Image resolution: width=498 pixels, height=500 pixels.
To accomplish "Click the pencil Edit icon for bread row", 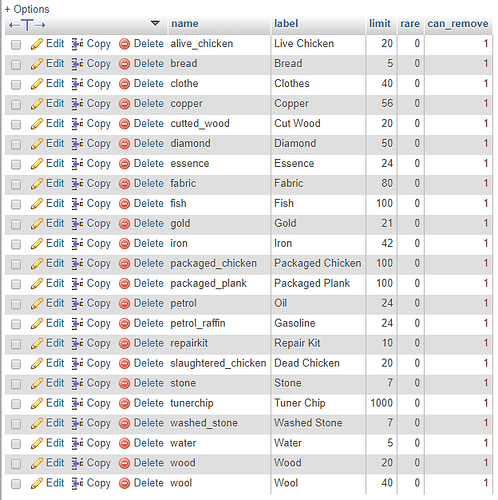I will click(x=37, y=64).
